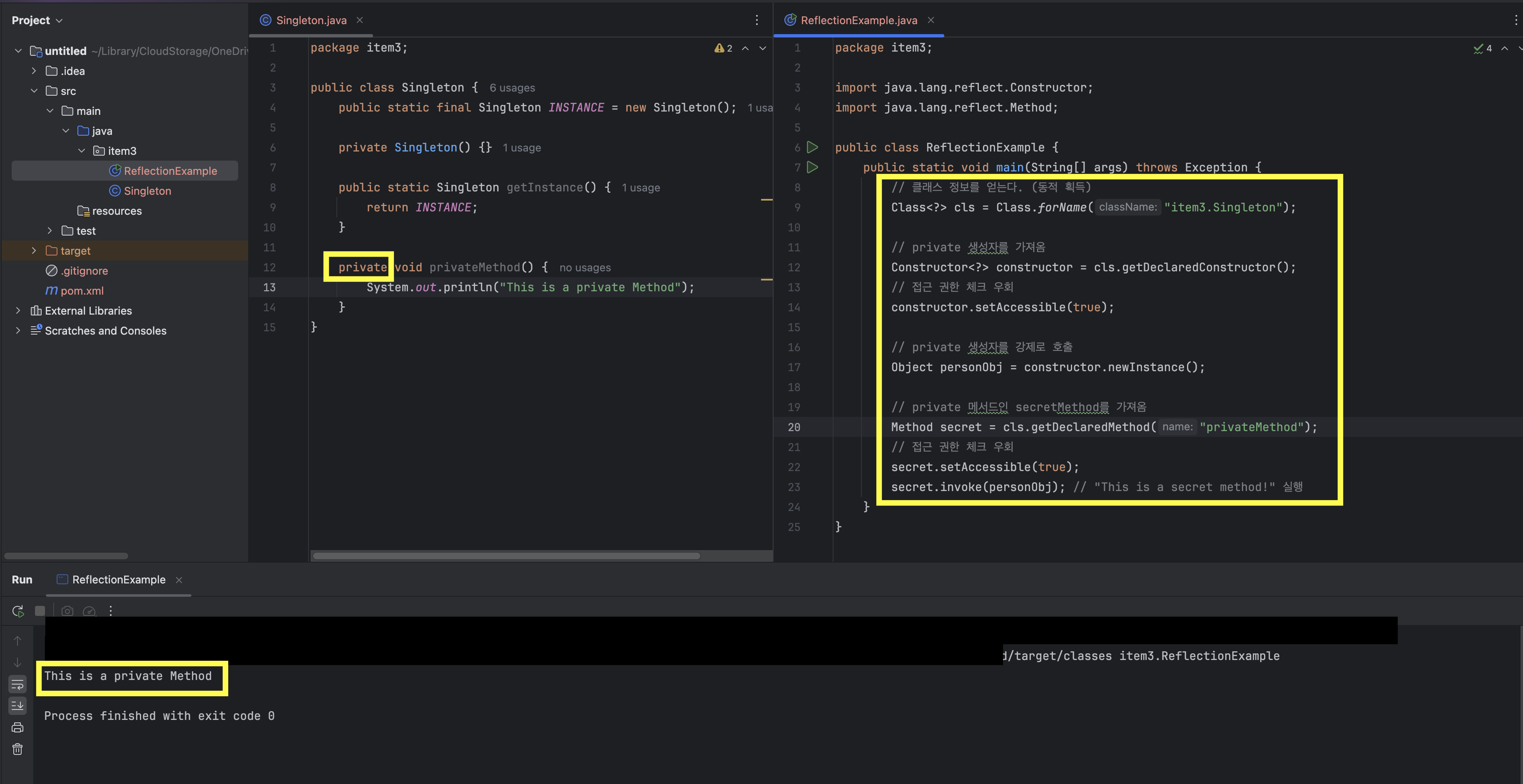Click the clear all trash icon in console
Screen dimensions: 1523x784
(18, 749)
